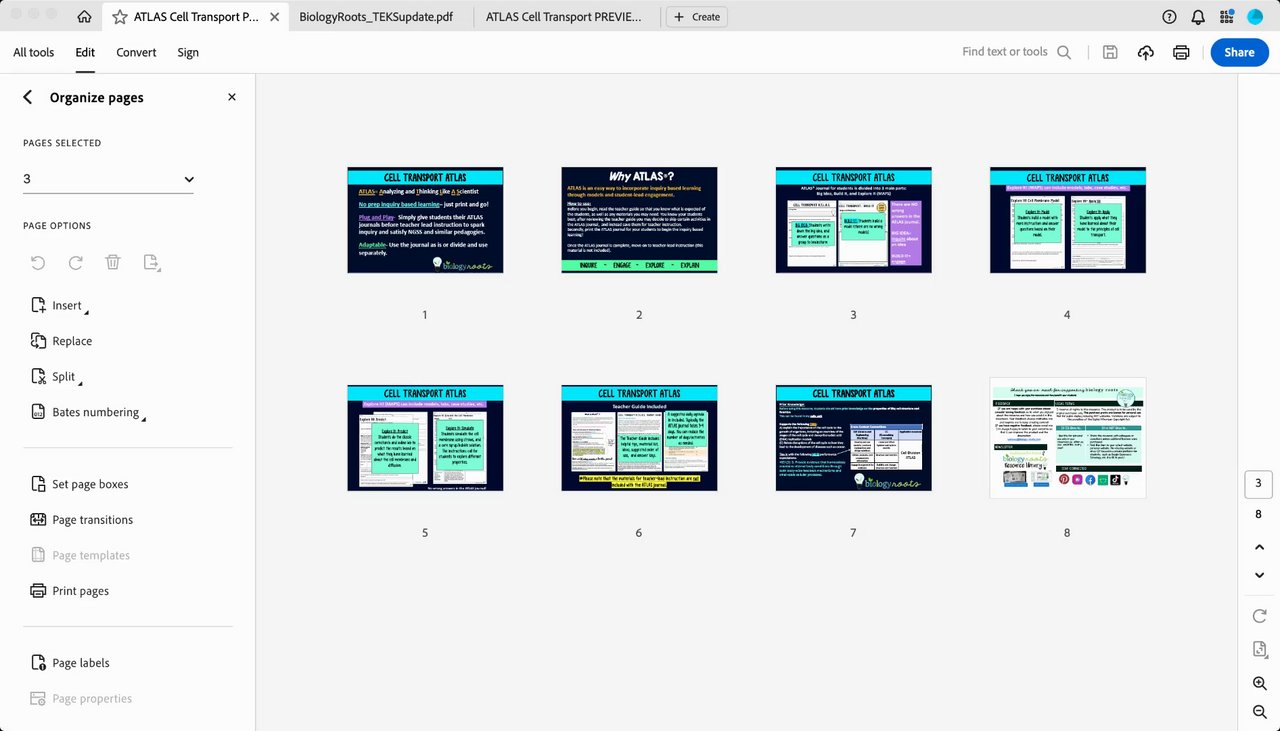Viewport: 1280px width, 731px height.
Task: Go to the Home icon
Action: tap(84, 17)
